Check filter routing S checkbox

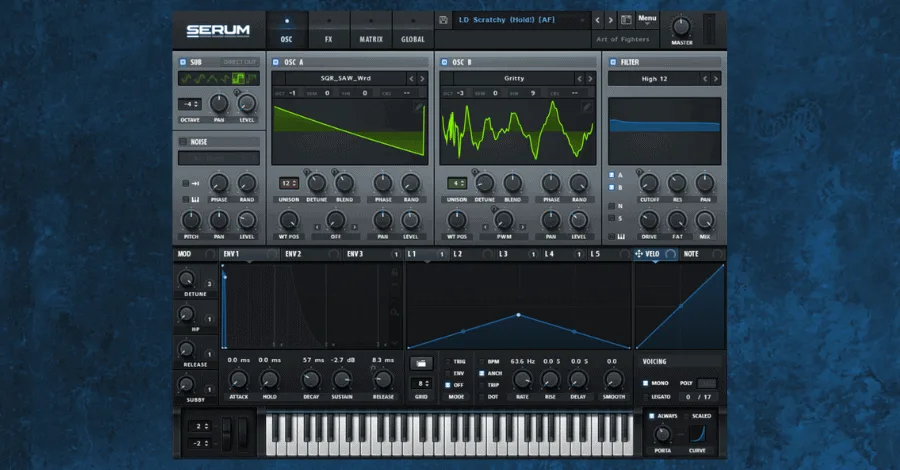pos(612,219)
